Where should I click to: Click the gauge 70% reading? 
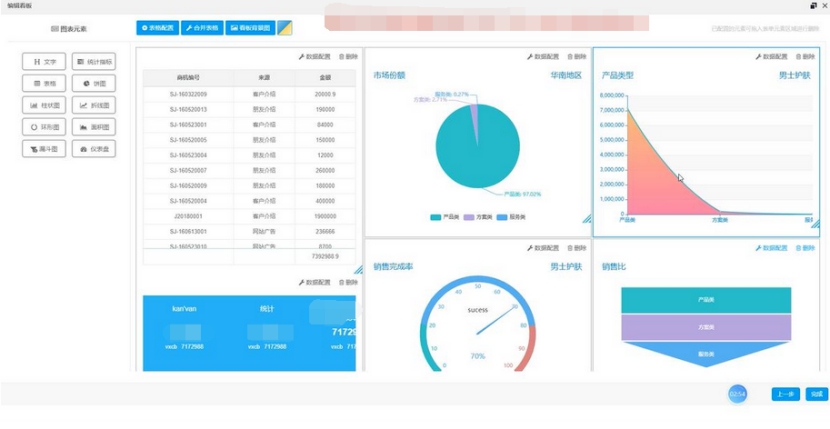click(477, 356)
